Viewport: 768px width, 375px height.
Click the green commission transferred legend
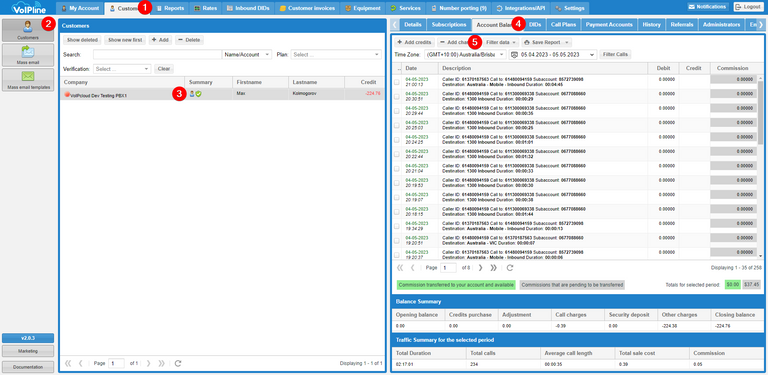456,285
